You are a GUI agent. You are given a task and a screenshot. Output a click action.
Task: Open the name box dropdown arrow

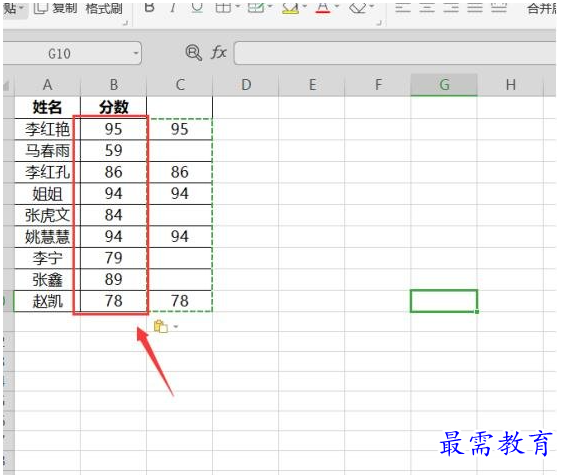click(x=136, y=53)
